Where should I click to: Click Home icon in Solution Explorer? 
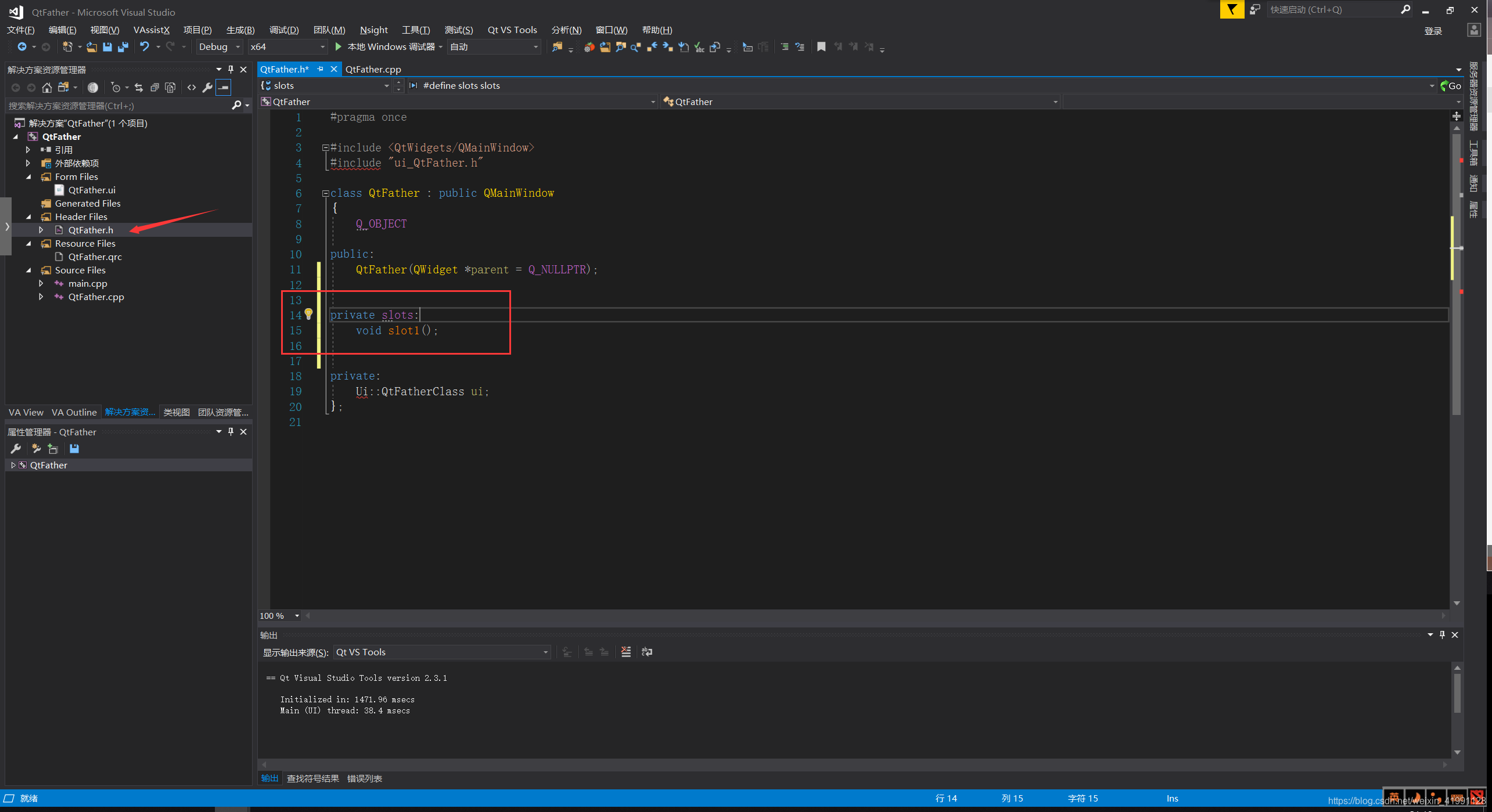pos(47,88)
